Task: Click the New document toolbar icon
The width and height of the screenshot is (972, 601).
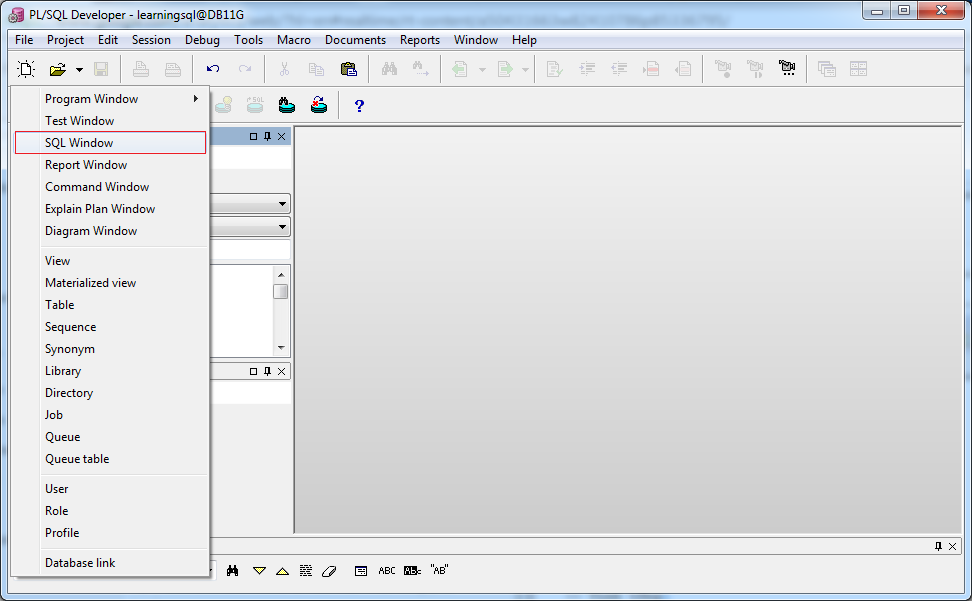Action: (26, 69)
